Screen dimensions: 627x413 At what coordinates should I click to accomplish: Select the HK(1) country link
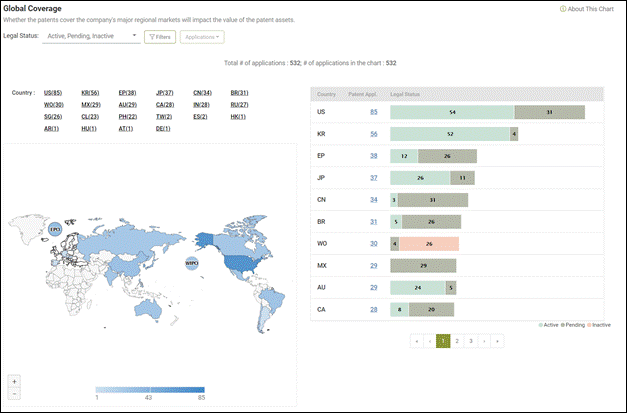coord(238,117)
